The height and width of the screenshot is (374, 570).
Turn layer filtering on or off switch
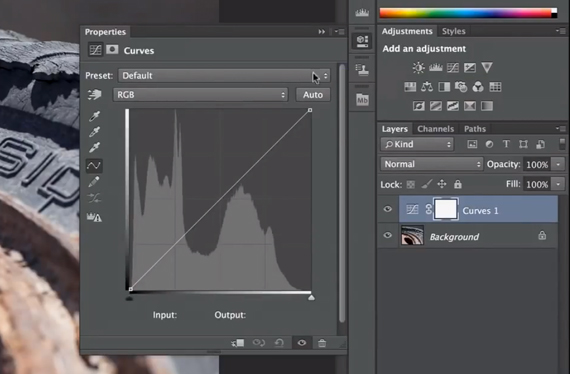562,144
